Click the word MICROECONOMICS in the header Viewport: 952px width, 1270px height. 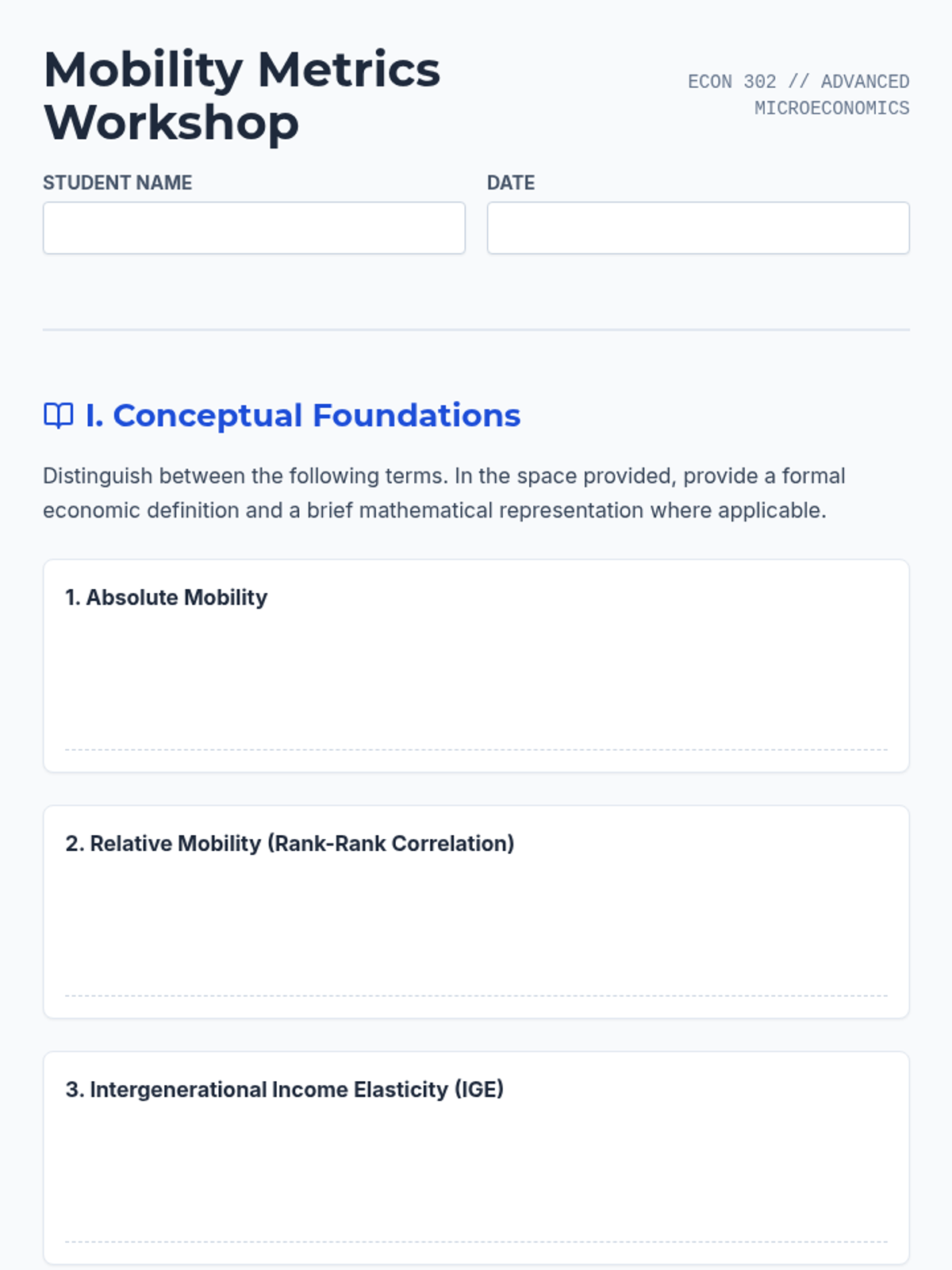click(x=831, y=108)
